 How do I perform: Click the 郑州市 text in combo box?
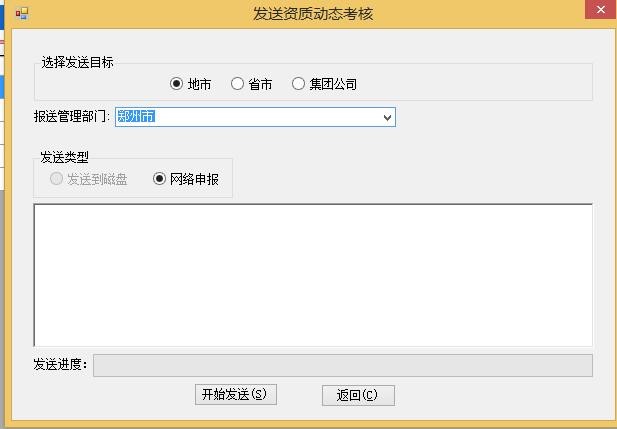[x=136, y=117]
